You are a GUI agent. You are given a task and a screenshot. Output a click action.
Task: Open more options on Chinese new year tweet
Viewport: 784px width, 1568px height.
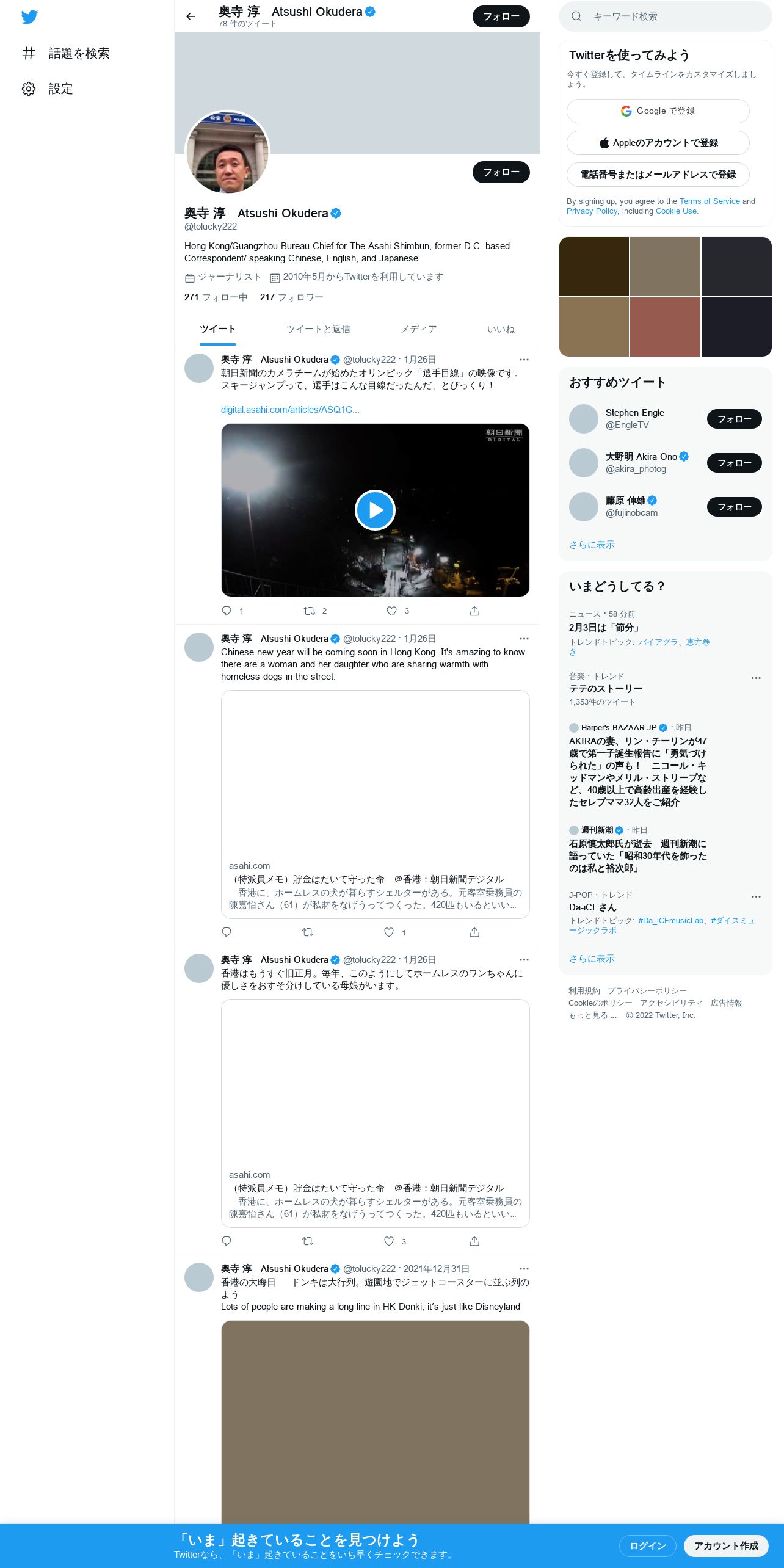[x=524, y=639]
